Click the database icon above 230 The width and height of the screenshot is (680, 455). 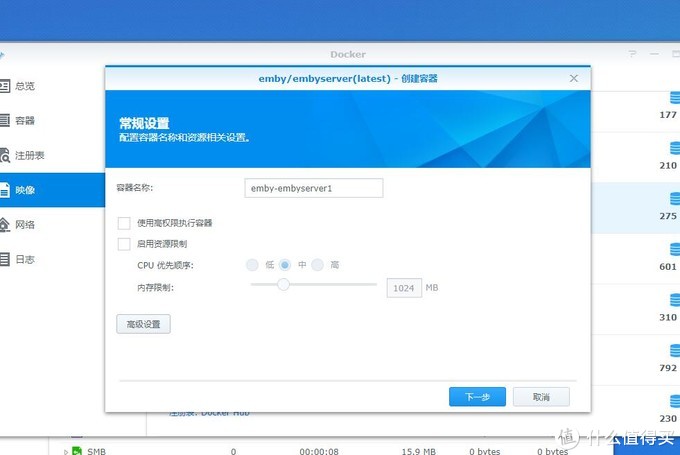pyautogui.click(x=675, y=401)
